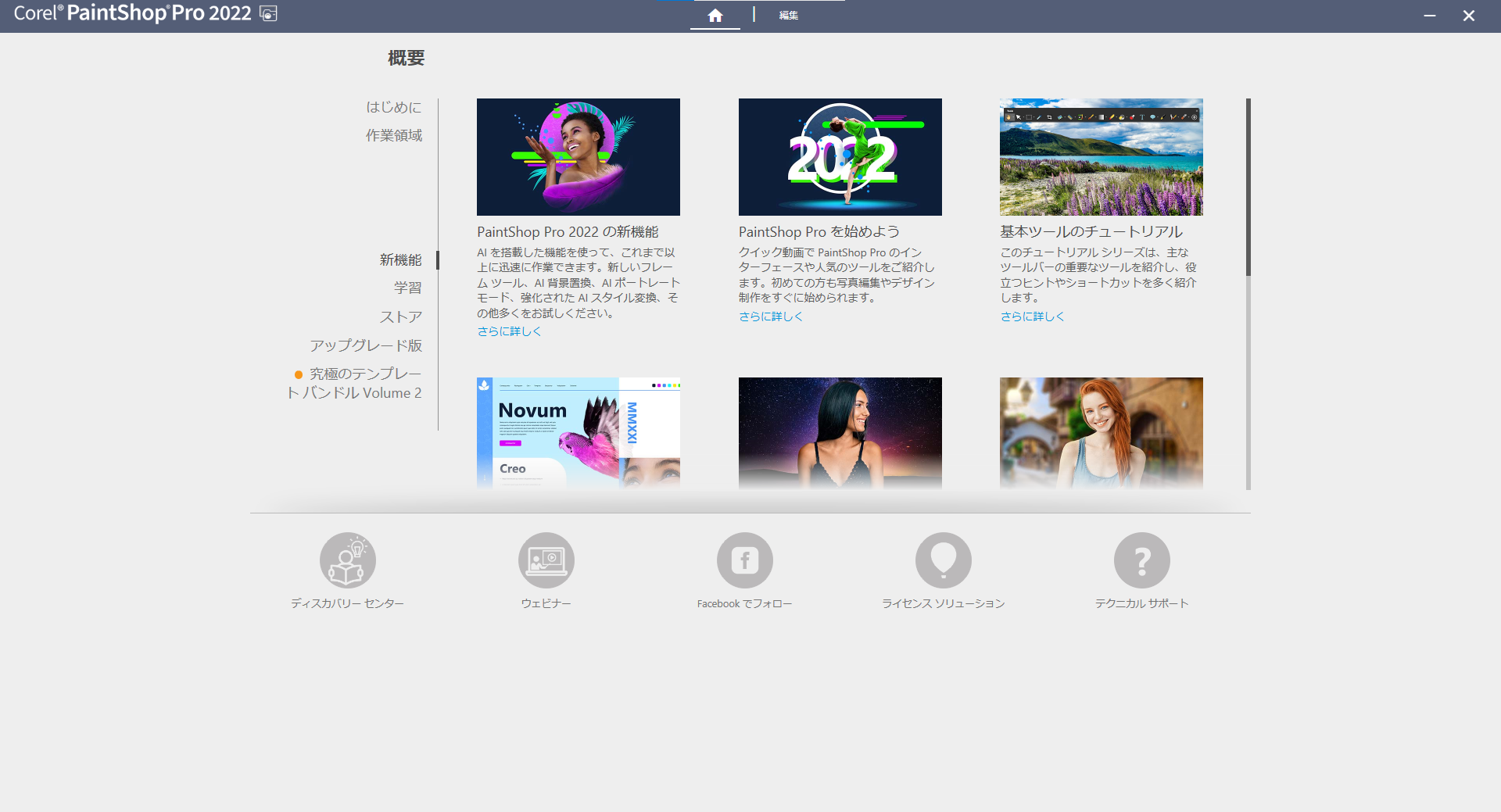Click さらに詳しく under PaintShop Pro 2022 の新機能
1501x812 pixels.
[509, 331]
